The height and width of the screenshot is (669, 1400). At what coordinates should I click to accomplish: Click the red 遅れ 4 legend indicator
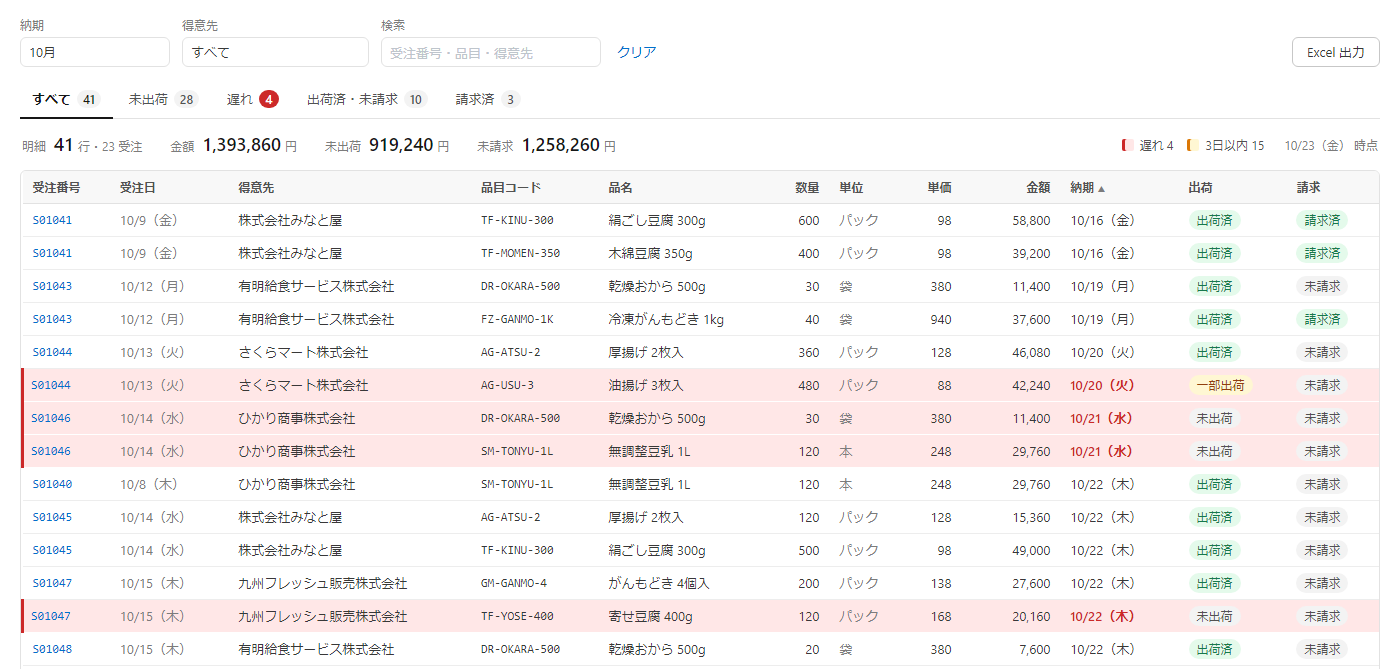(1148, 146)
